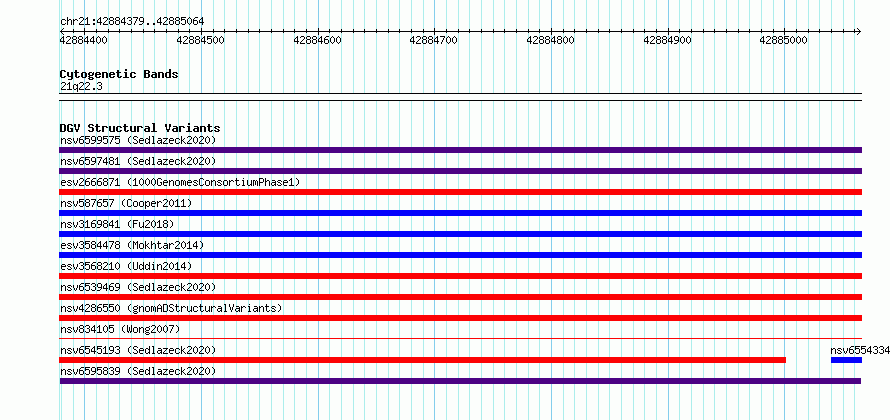Click ruler coordinate 42884700
This screenshot has width=890, height=420.
[434, 40]
